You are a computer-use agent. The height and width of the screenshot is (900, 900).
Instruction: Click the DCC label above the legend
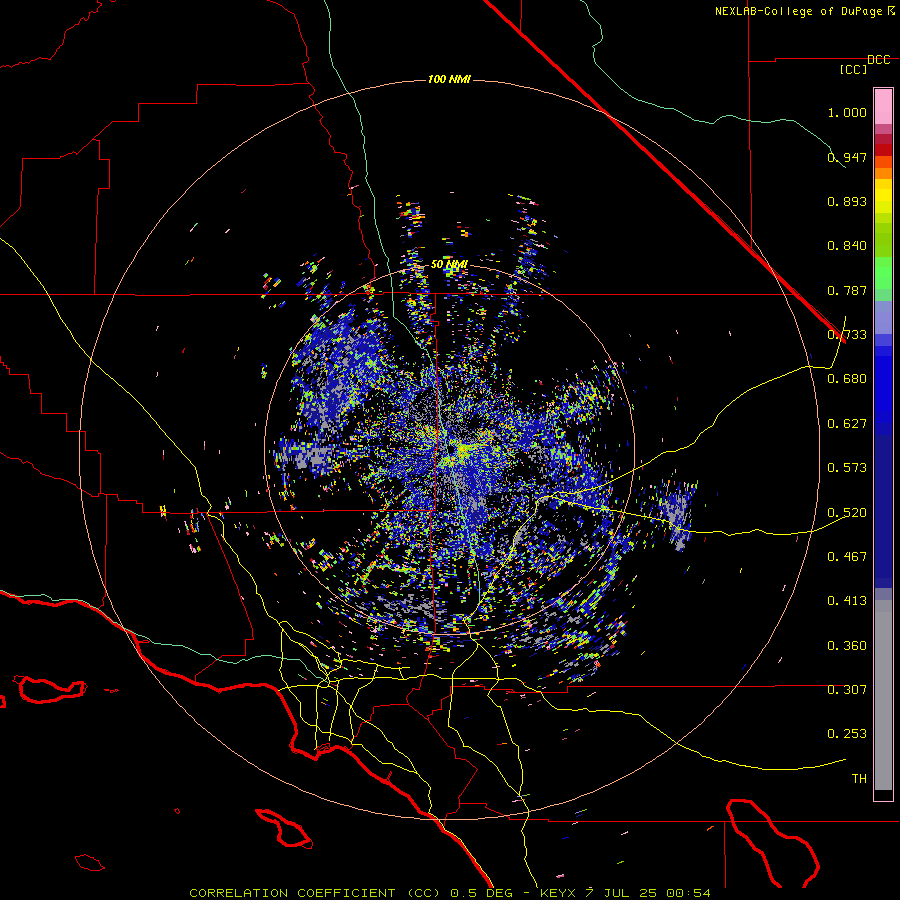coord(878,60)
